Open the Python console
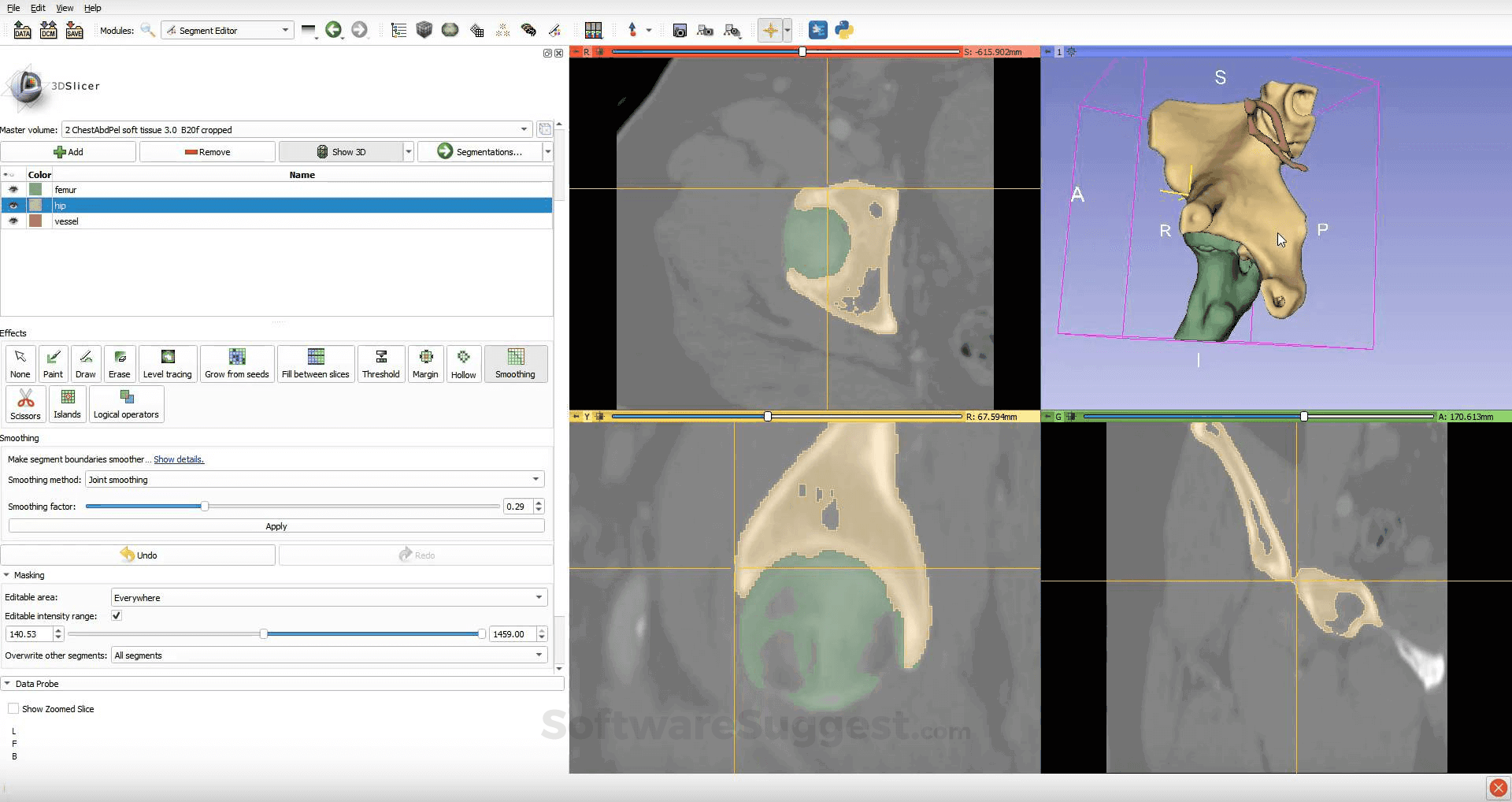Screen dimensions: 1512x802 (843, 30)
